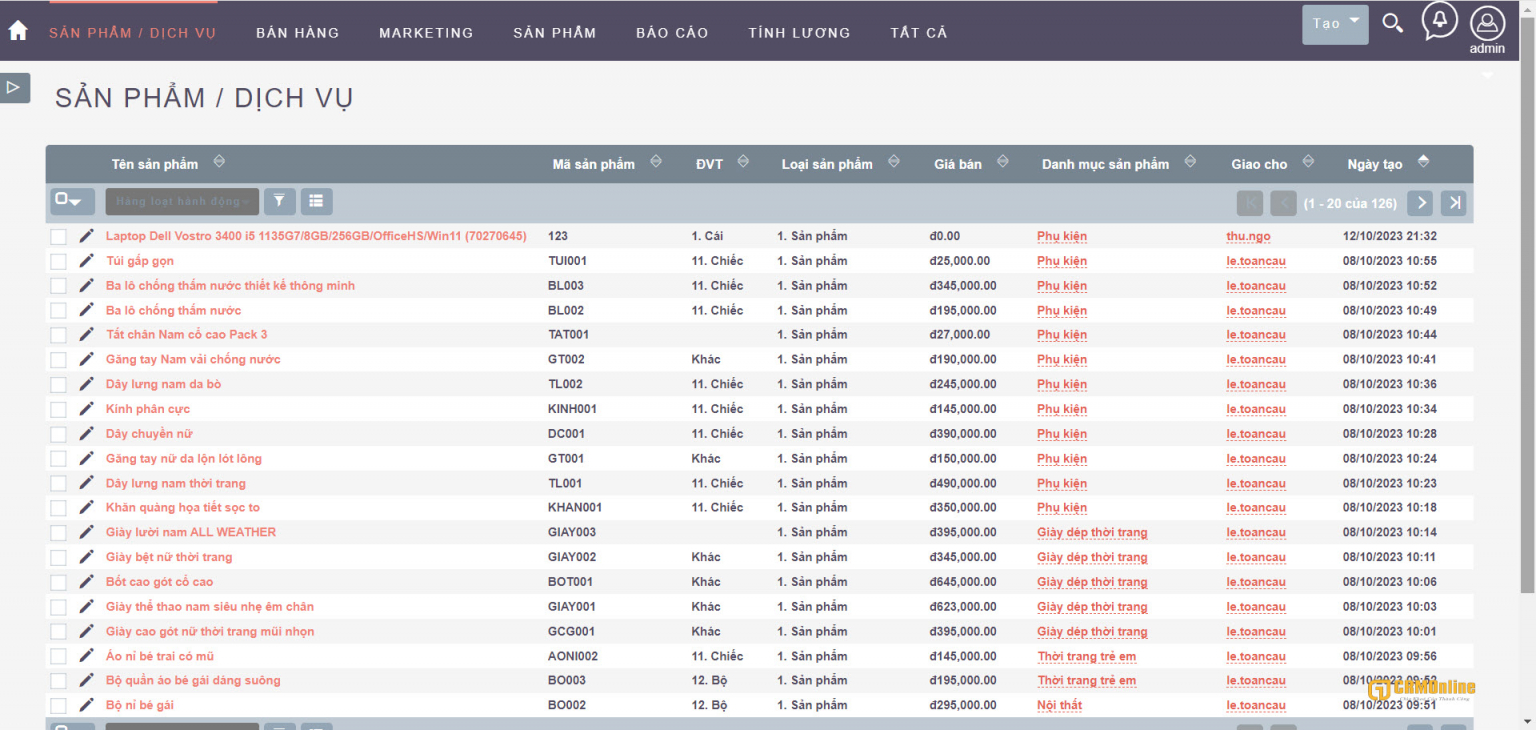Expand the bulk action dropdown

[182, 201]
